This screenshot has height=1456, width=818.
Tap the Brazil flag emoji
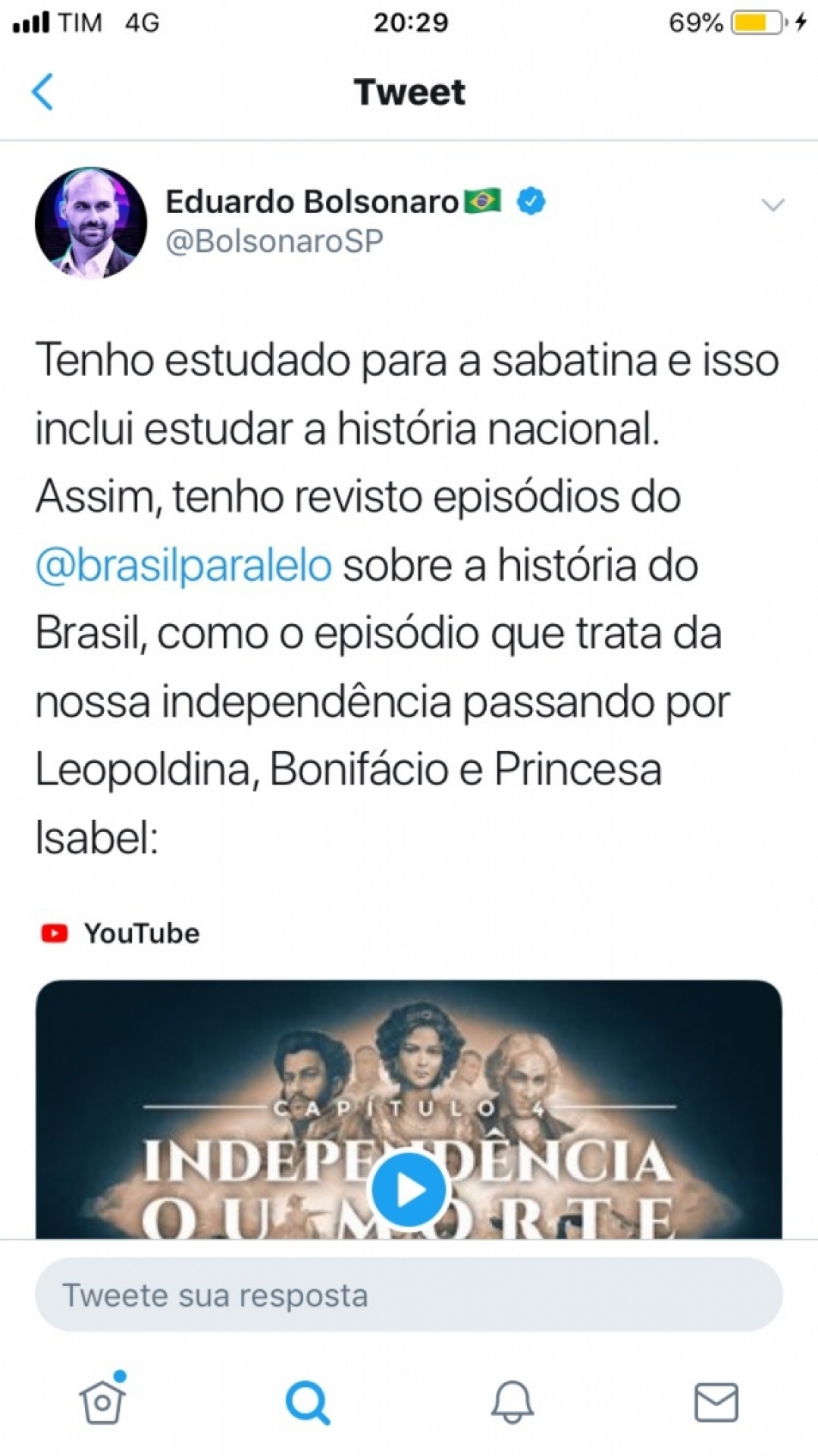click(x=483, y=201)
